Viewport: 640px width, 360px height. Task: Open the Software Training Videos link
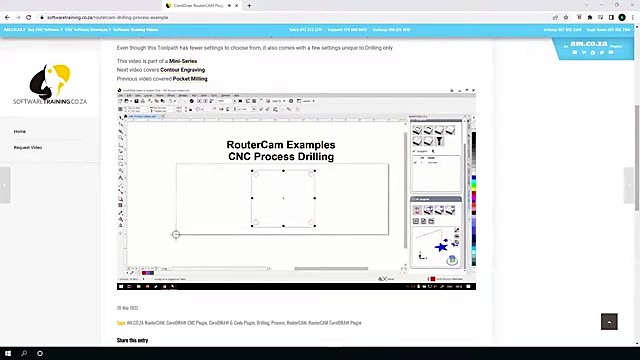pos(136,30)
